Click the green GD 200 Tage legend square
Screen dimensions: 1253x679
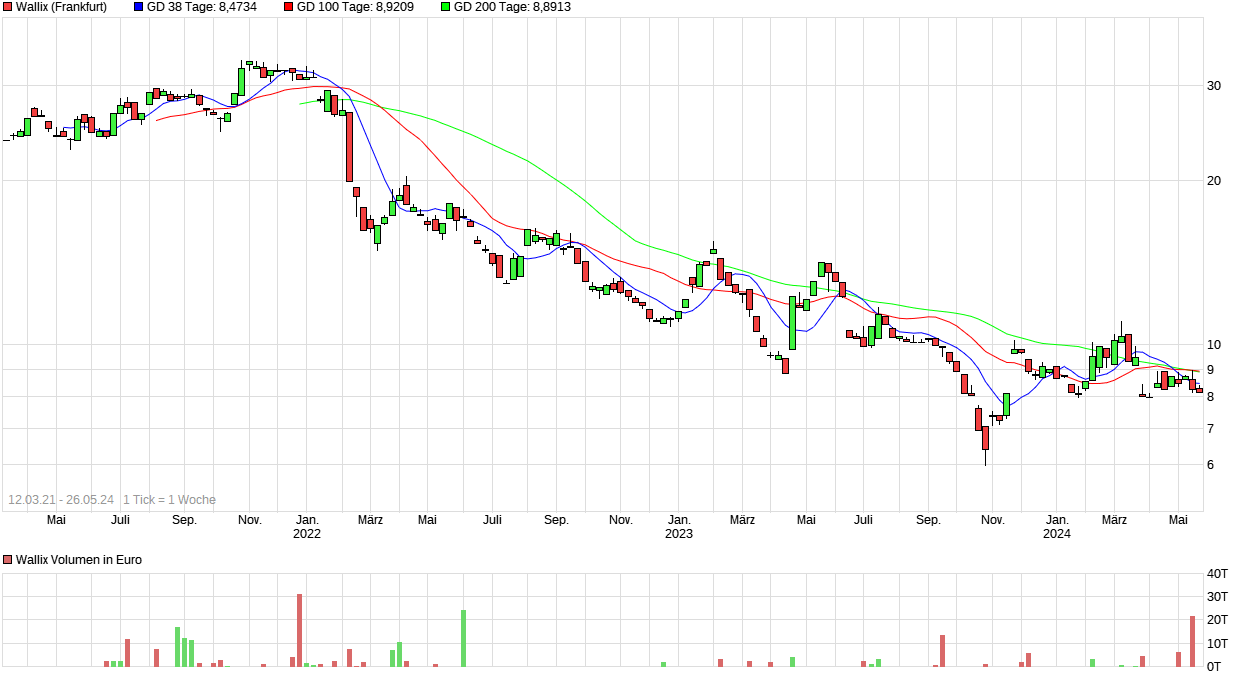tap(445, 7)
